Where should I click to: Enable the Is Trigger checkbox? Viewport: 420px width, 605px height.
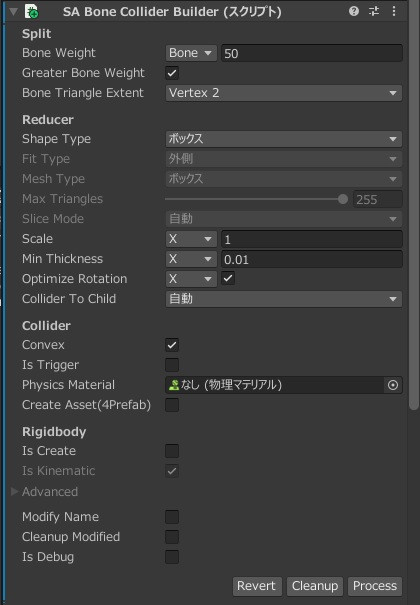[172, 365]
